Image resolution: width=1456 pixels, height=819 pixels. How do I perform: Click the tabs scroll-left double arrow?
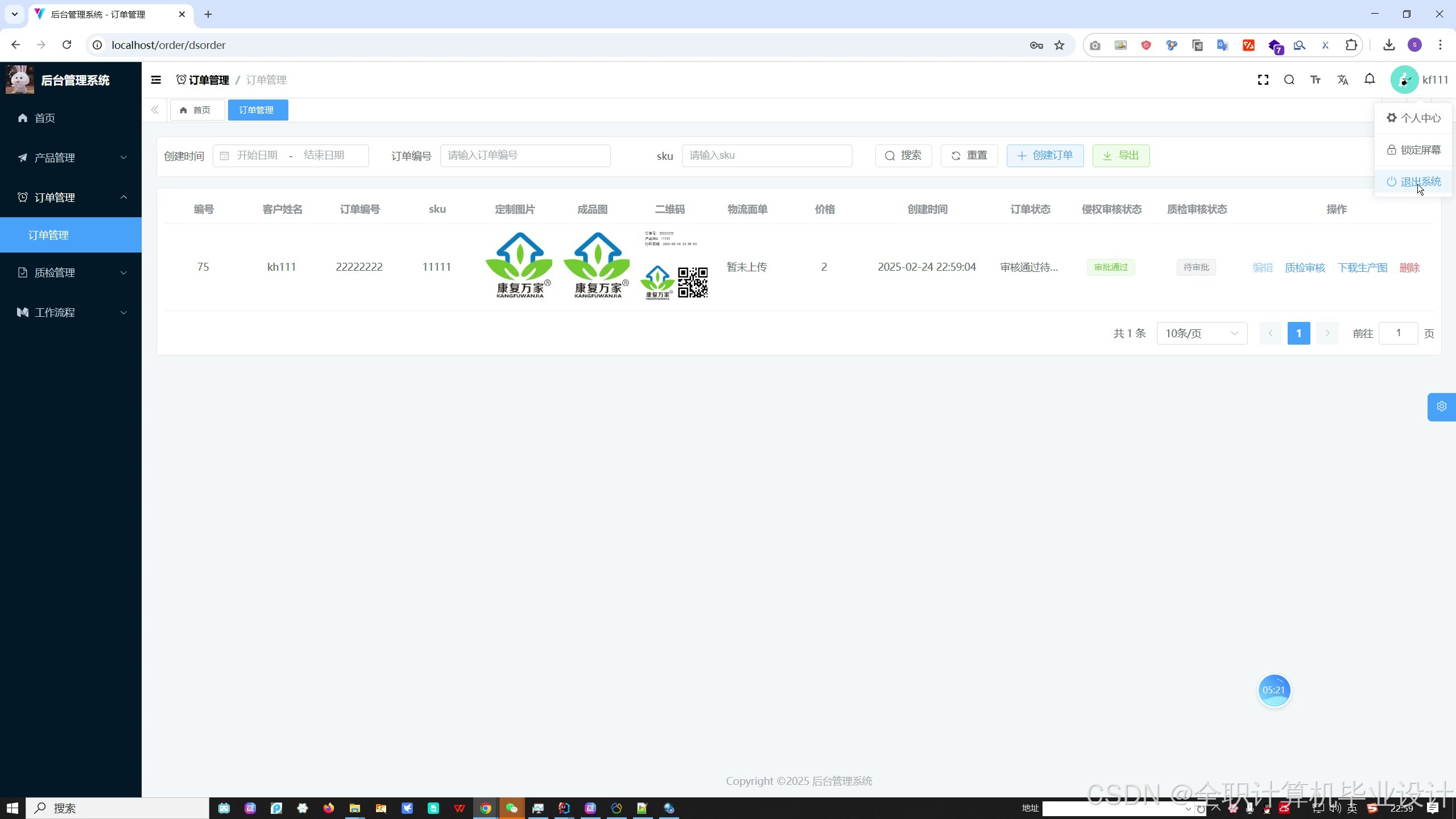pos(155,110)
